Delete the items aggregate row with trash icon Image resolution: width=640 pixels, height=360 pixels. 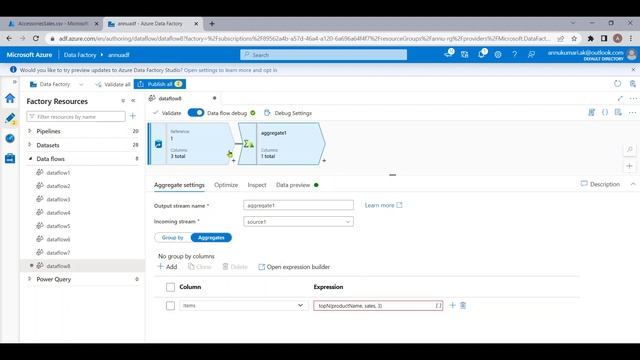tap(463, 305)
